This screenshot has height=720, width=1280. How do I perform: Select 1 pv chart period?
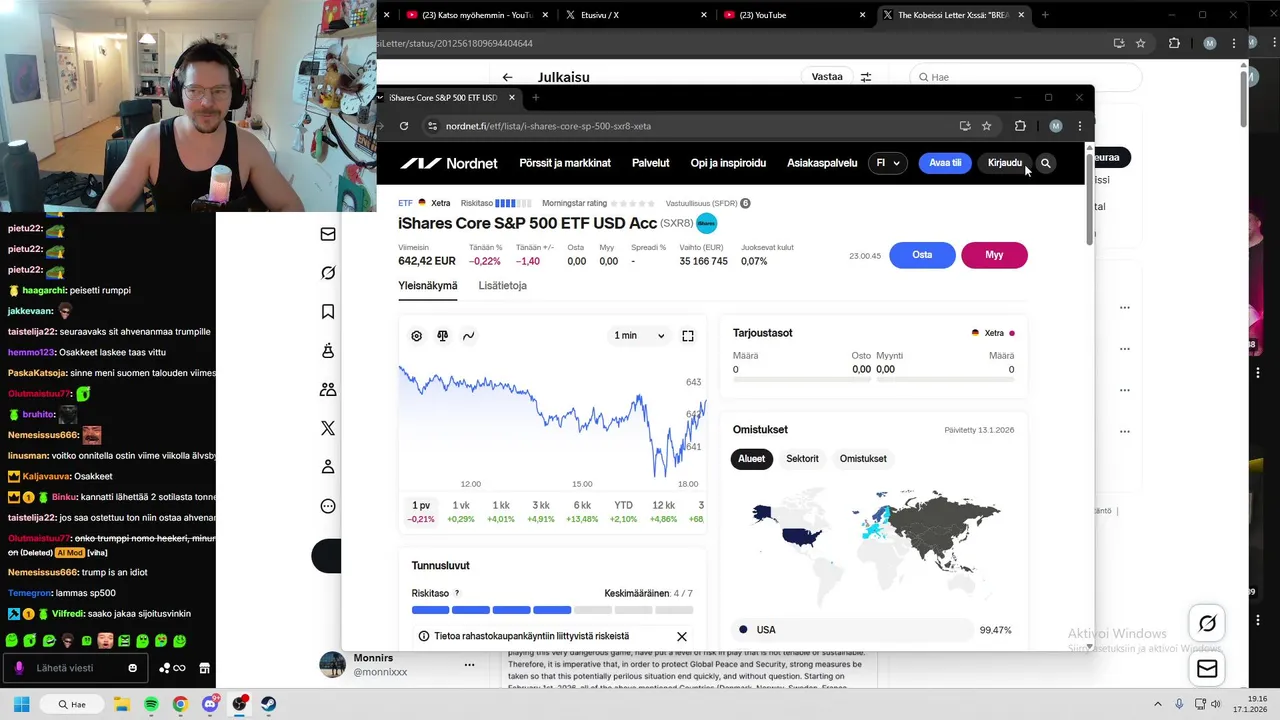click(421, 512)
